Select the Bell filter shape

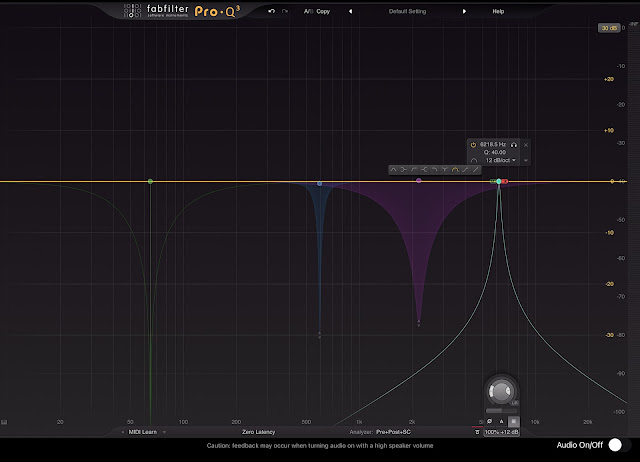pos(393,170)
